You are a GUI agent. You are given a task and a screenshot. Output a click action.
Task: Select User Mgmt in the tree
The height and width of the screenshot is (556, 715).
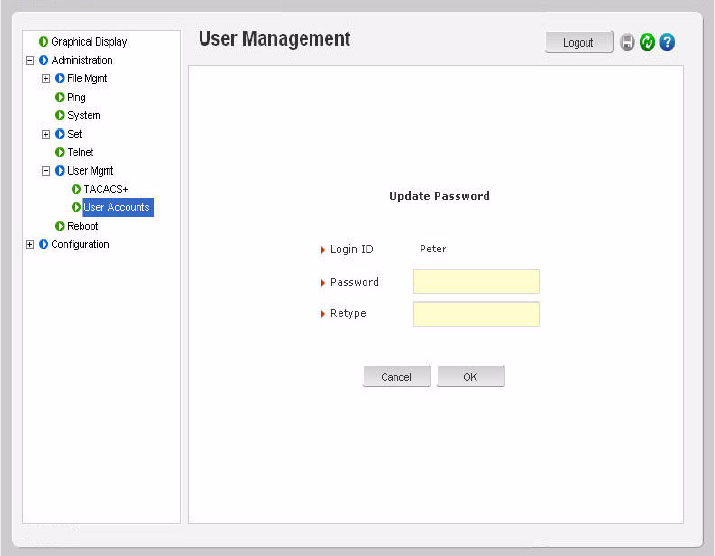pos(90,171)
